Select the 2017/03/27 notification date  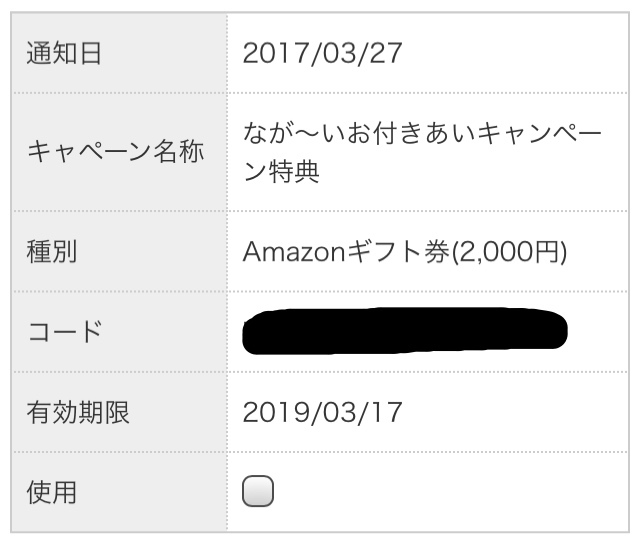point(322,53)
